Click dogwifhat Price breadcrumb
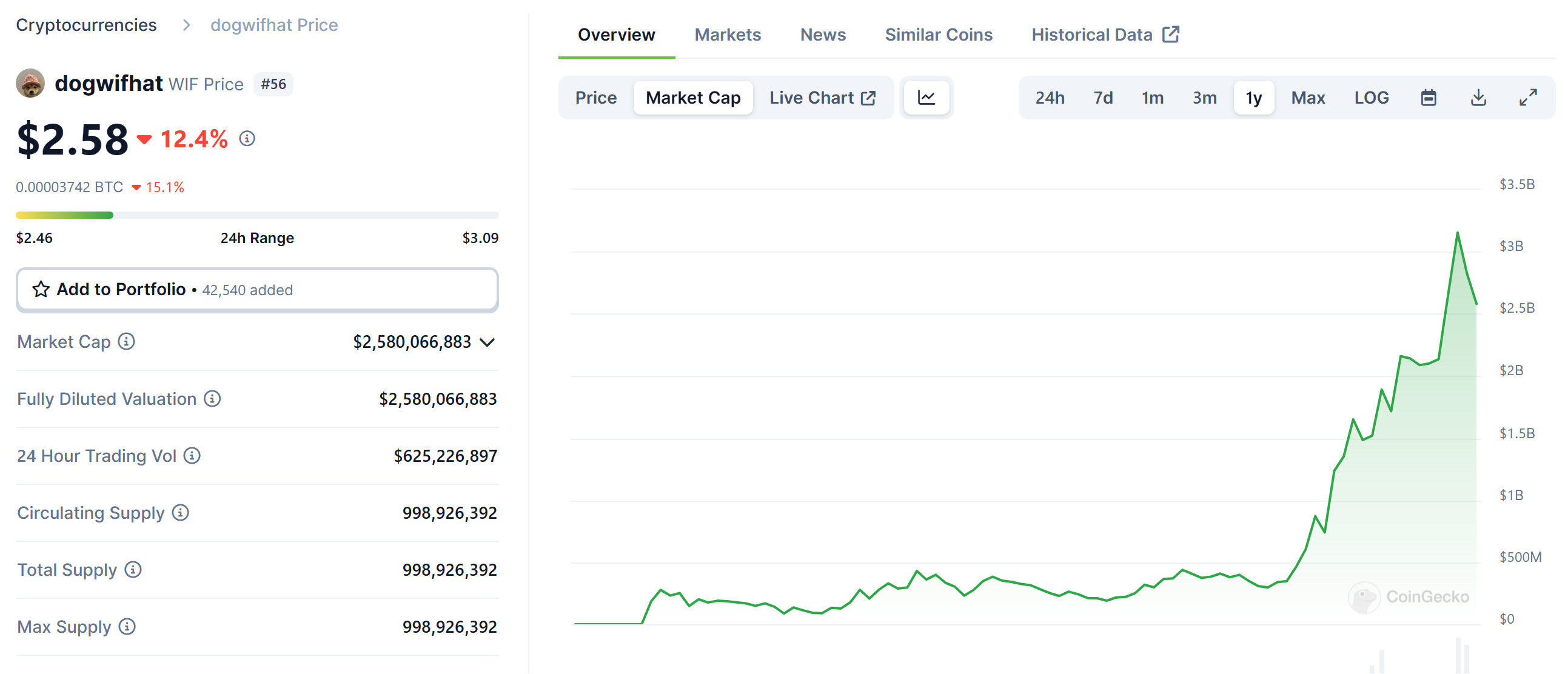 (274, 25)
